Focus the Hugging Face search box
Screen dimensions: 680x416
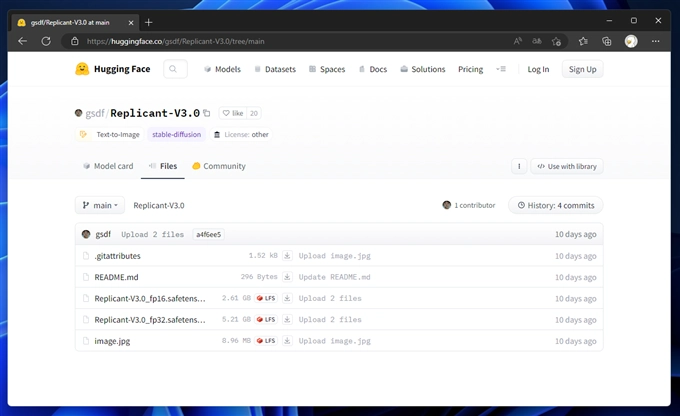[175, 69]
